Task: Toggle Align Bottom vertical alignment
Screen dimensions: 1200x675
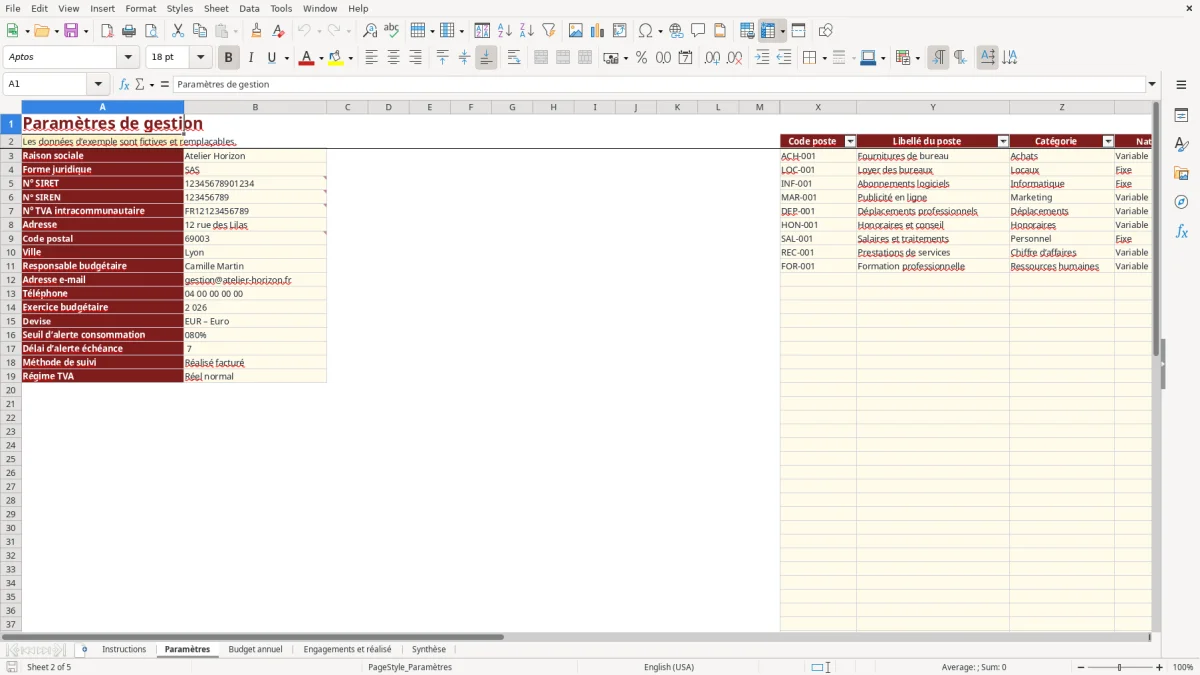Action: (486, 58)
